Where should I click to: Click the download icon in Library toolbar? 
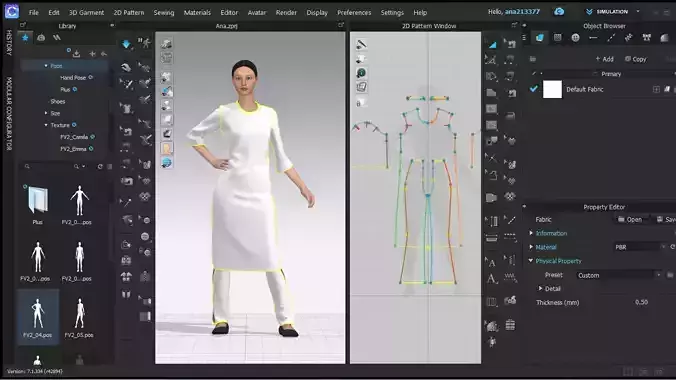point(76,54)
